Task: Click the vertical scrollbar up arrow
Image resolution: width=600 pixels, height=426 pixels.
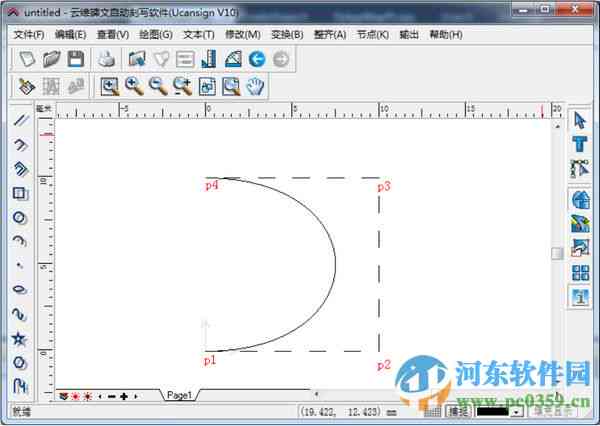Action: click(x=557, y=126)
